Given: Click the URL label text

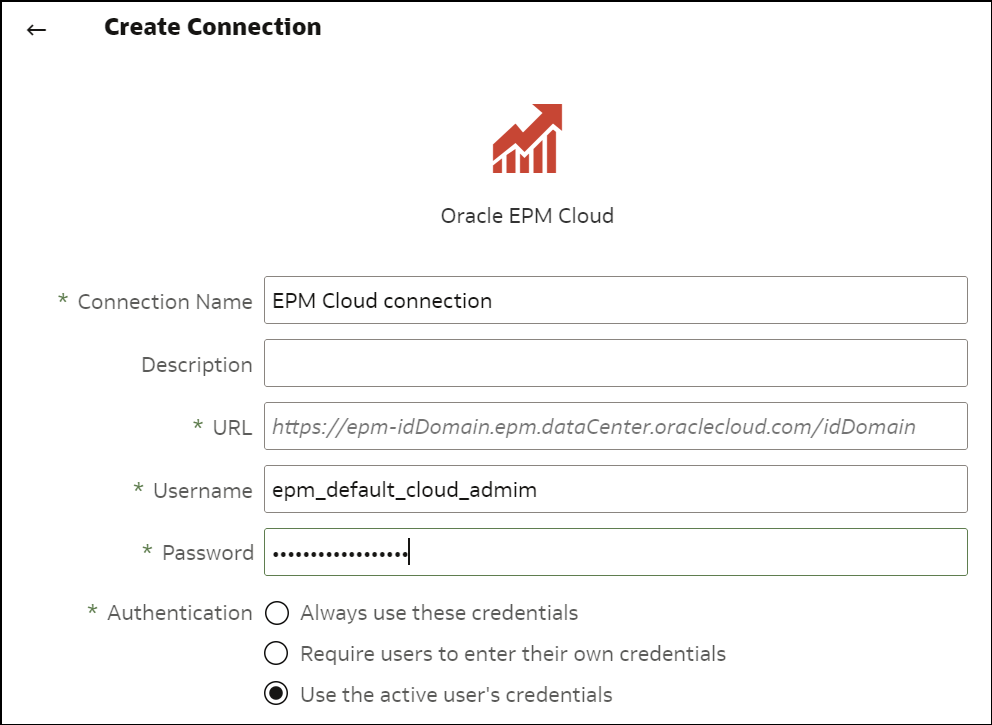Looking at the screenshot, I should click(232, 428).
